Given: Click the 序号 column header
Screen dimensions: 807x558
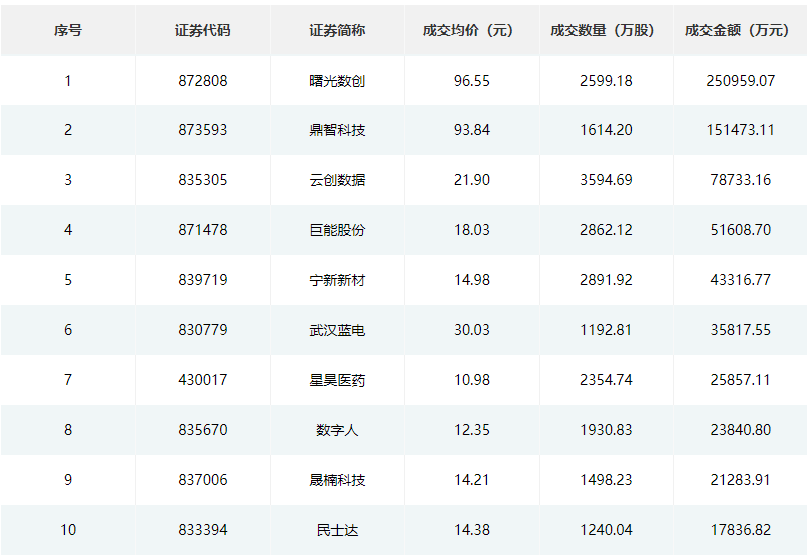Looking at the screenshot, I should pyautogui.click(x=68, y=30).
